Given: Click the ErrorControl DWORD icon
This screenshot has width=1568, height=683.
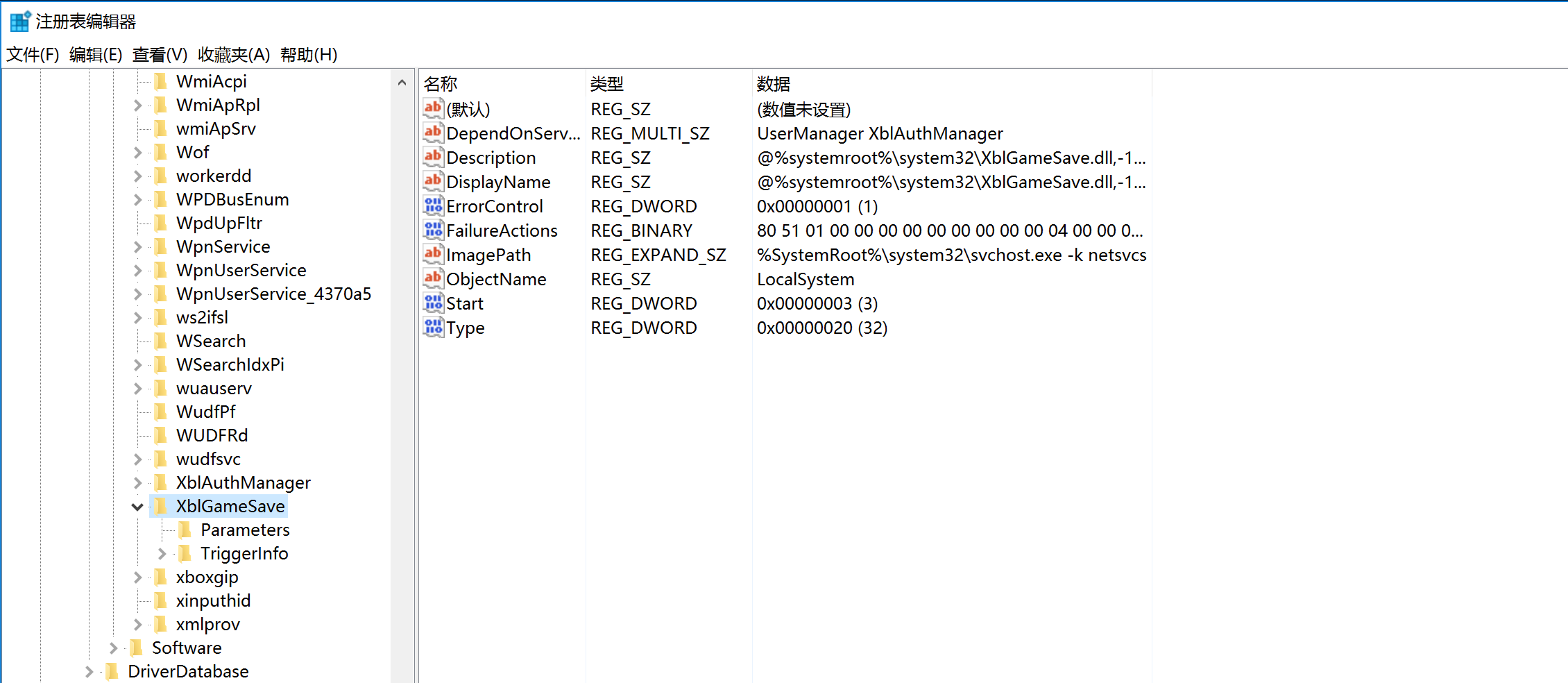Looking at the screenshot, I should pyautogui.click(x=433, y=206).
